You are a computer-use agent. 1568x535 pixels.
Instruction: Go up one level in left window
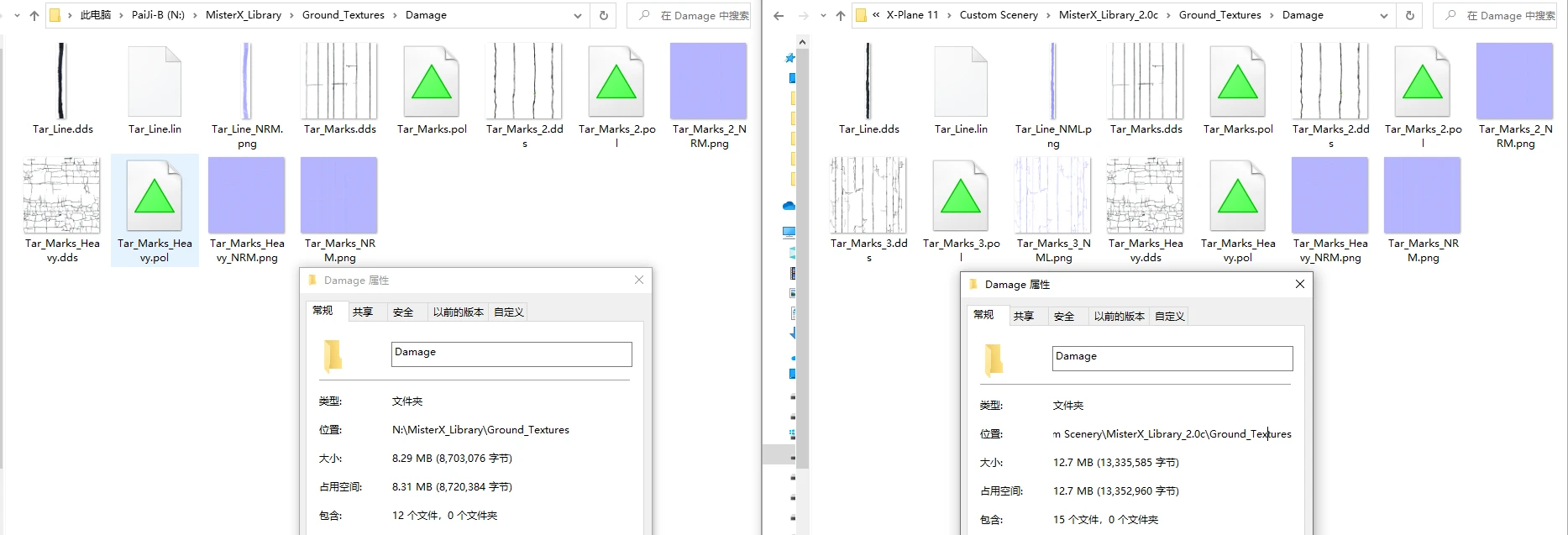(x=34, y=15)
